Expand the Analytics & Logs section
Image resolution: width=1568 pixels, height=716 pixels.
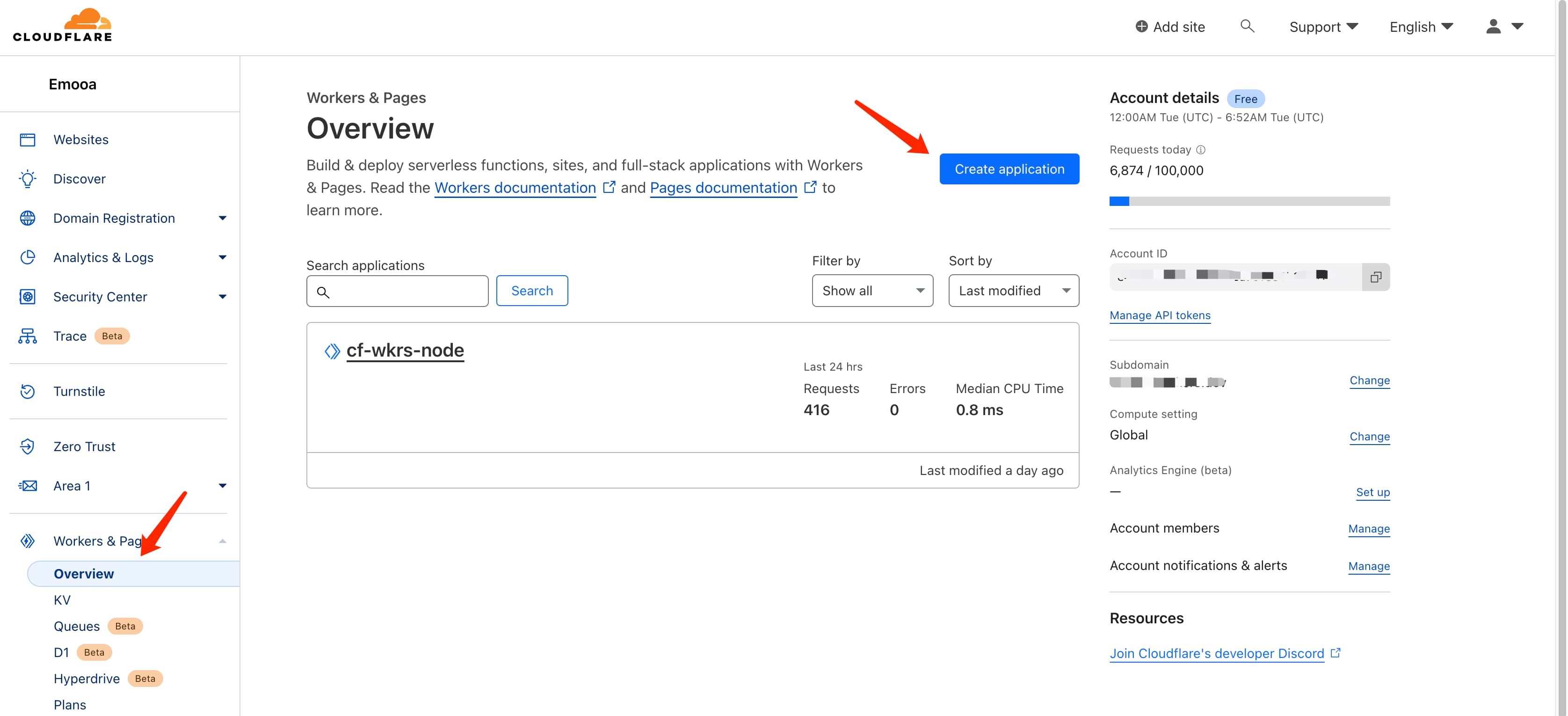coord(222,257)
